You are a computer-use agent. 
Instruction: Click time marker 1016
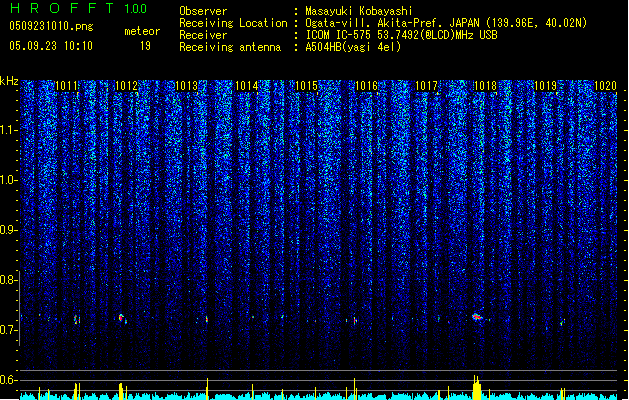(x=367, y=86)
